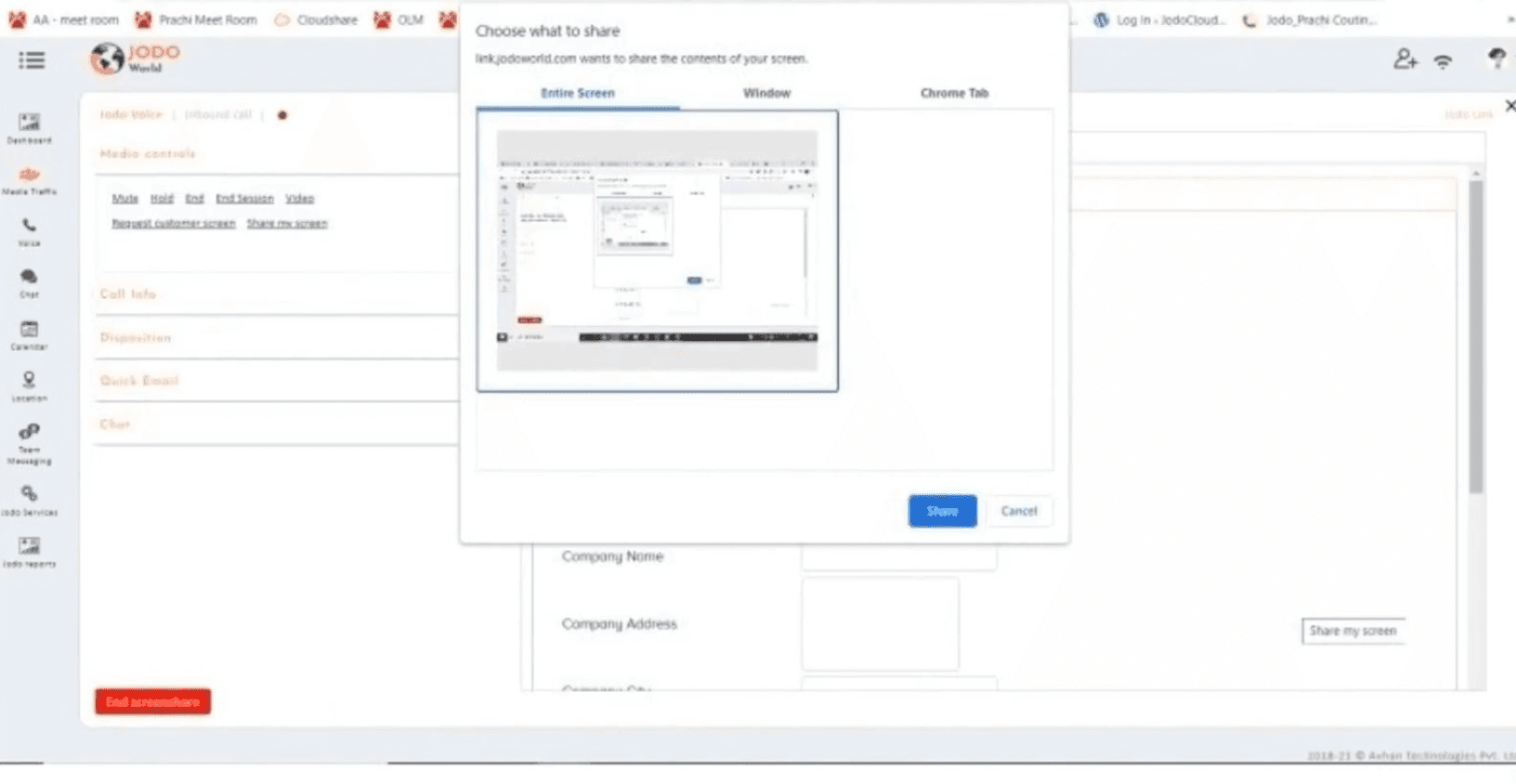The image size is (1516, 784).
Task: Expand the Call Info section
Action: click(x=128, y=294)
